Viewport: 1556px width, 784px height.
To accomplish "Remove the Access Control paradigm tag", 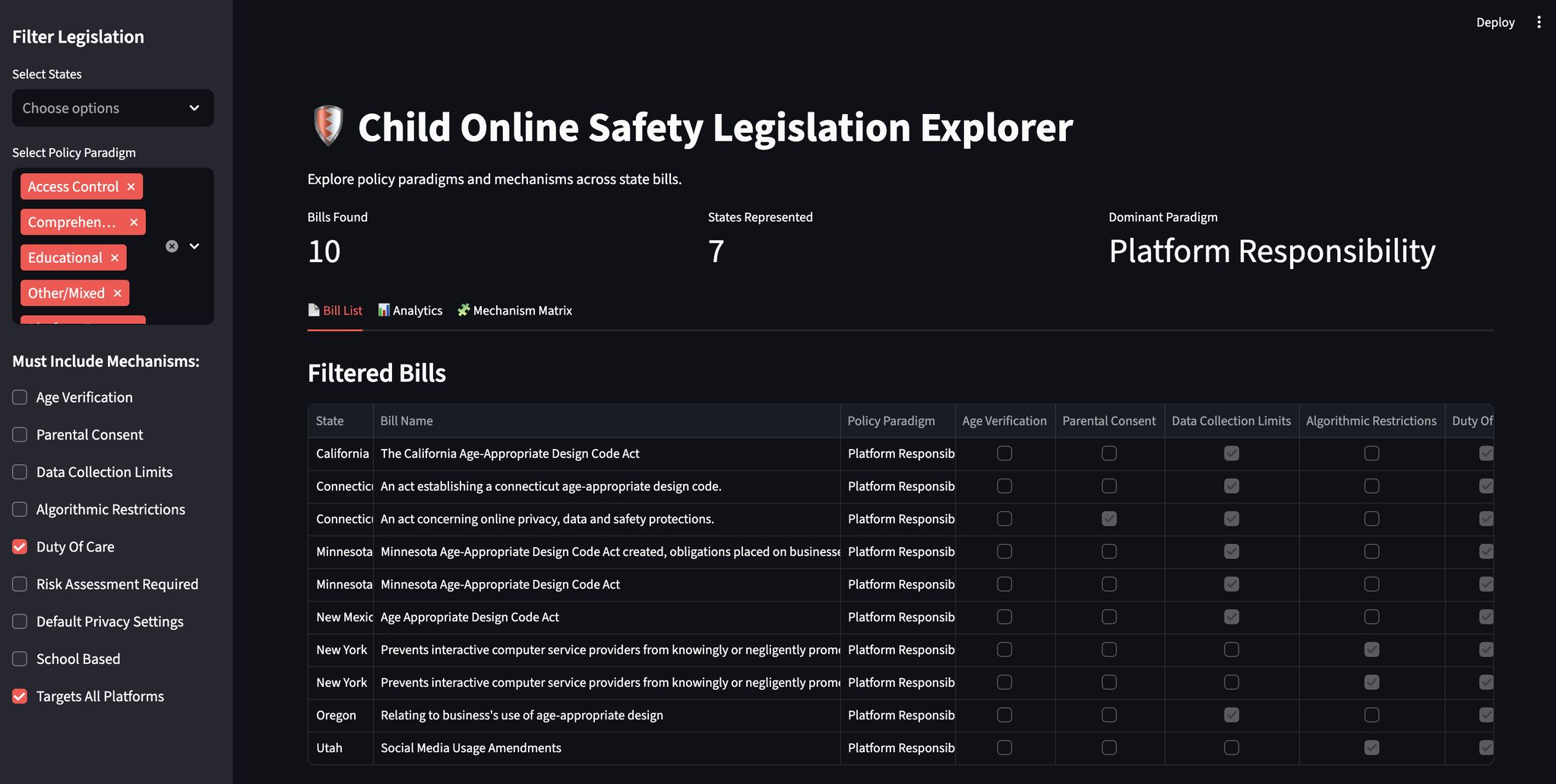I will [131, 187].
